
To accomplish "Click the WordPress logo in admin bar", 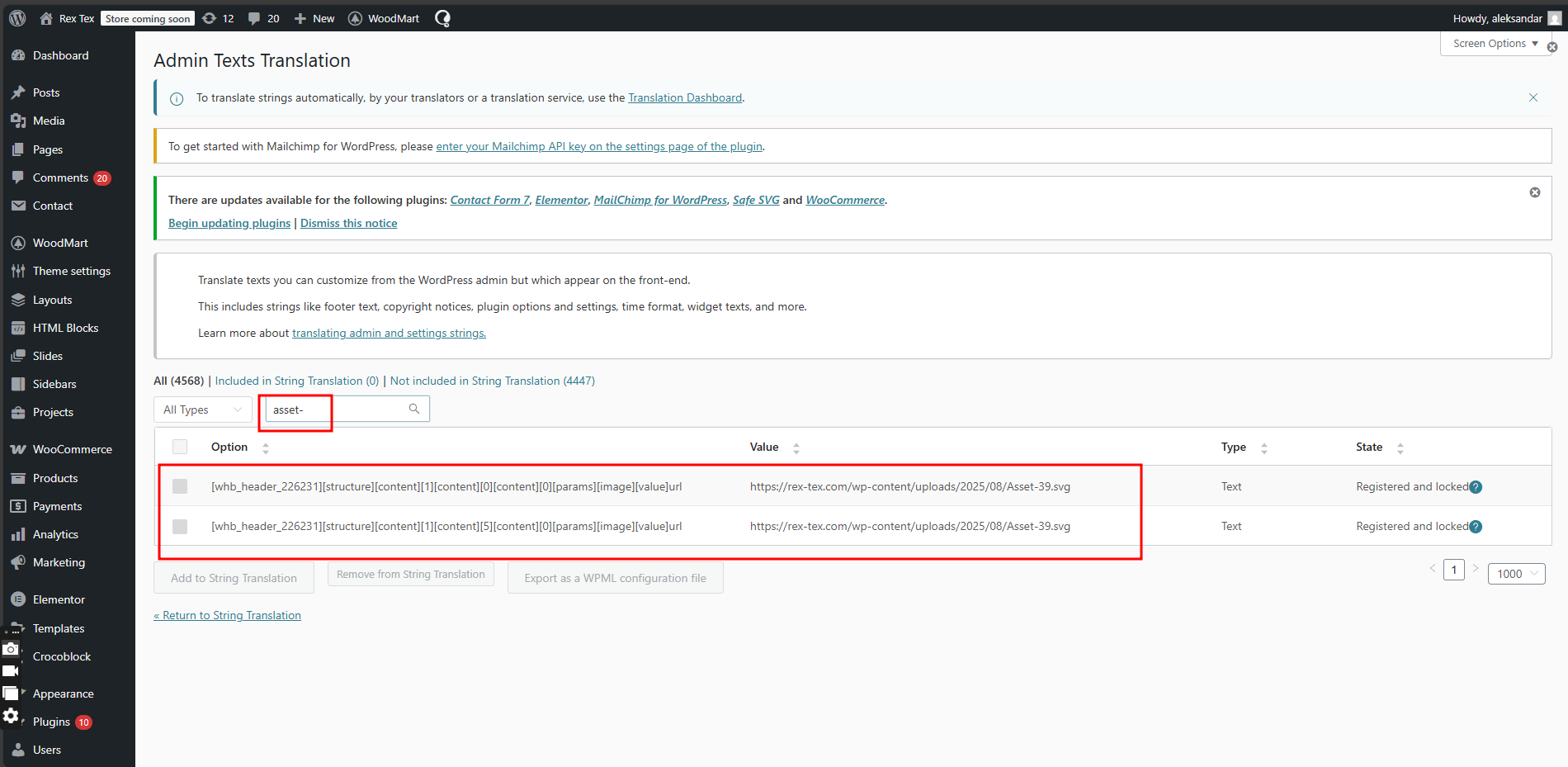I will click(17, 18).
